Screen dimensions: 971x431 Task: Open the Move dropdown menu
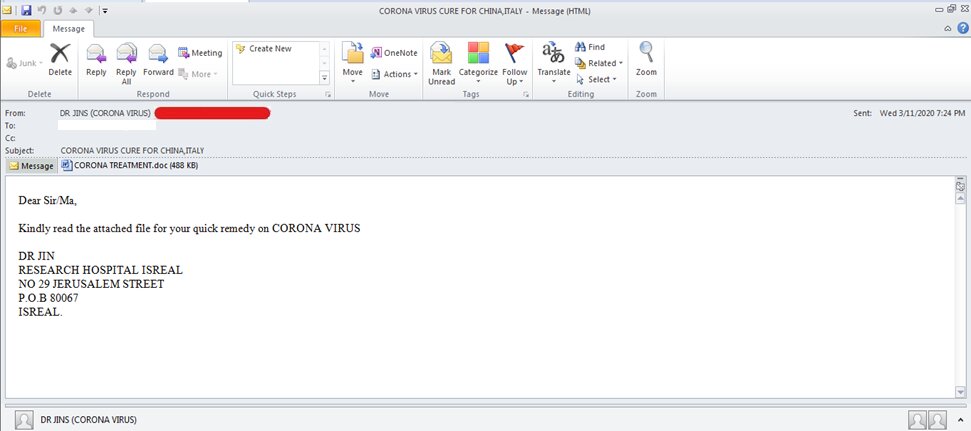[x=352, y=61]
